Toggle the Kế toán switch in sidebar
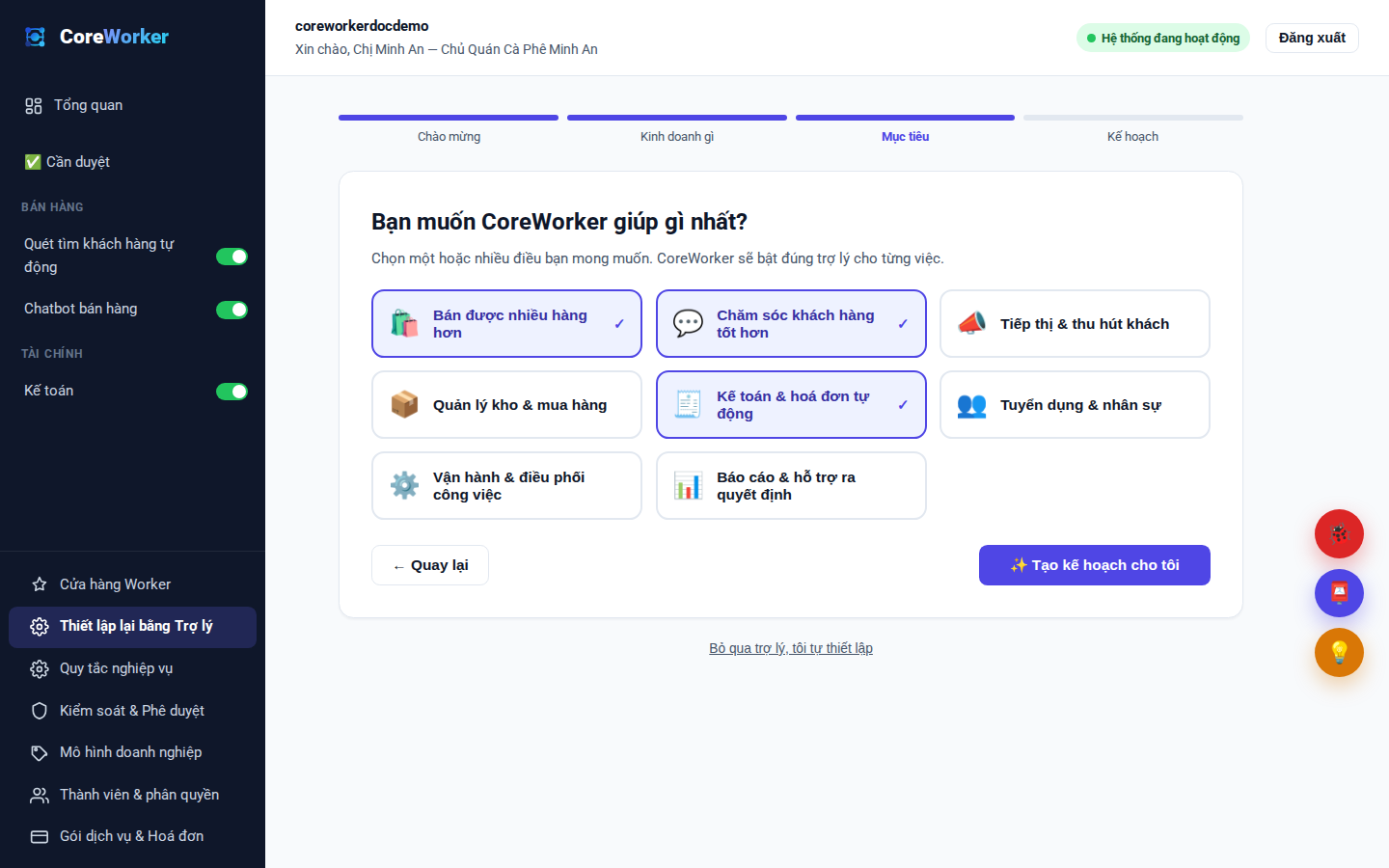Screen dimensions: 1389x868 pyautogui.click(x=231, y=392)
